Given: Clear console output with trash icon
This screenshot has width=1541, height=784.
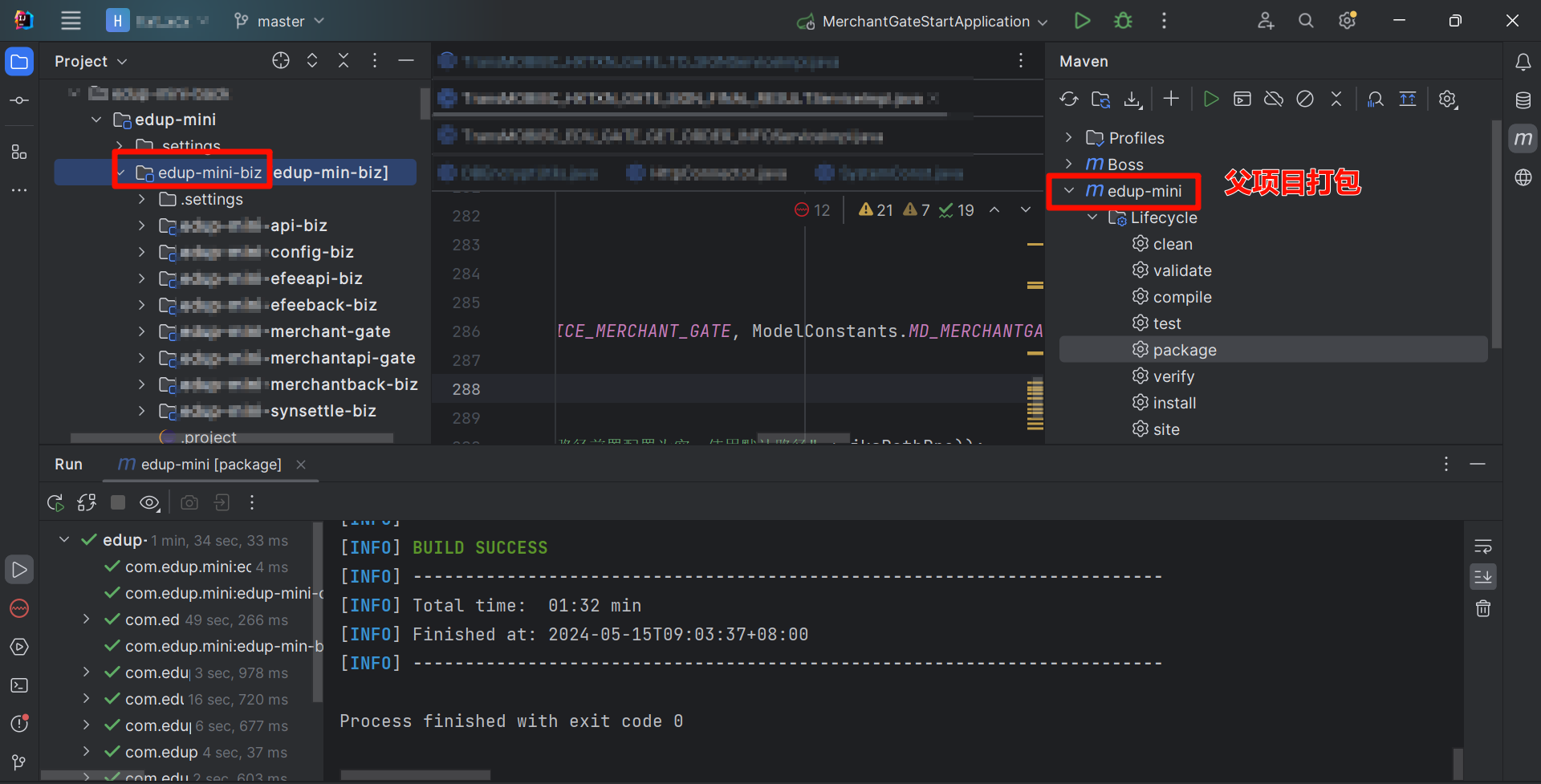Looking at the screenshot, I should coord(1483,608).
